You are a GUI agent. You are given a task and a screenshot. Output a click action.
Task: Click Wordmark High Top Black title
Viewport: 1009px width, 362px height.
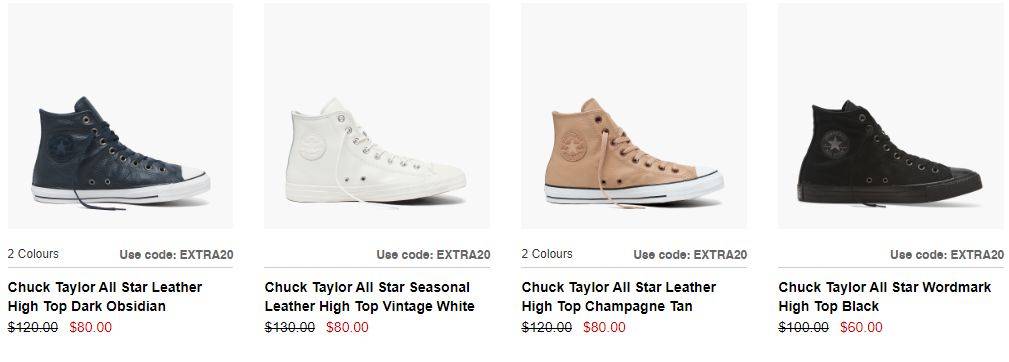click(885, 296)
